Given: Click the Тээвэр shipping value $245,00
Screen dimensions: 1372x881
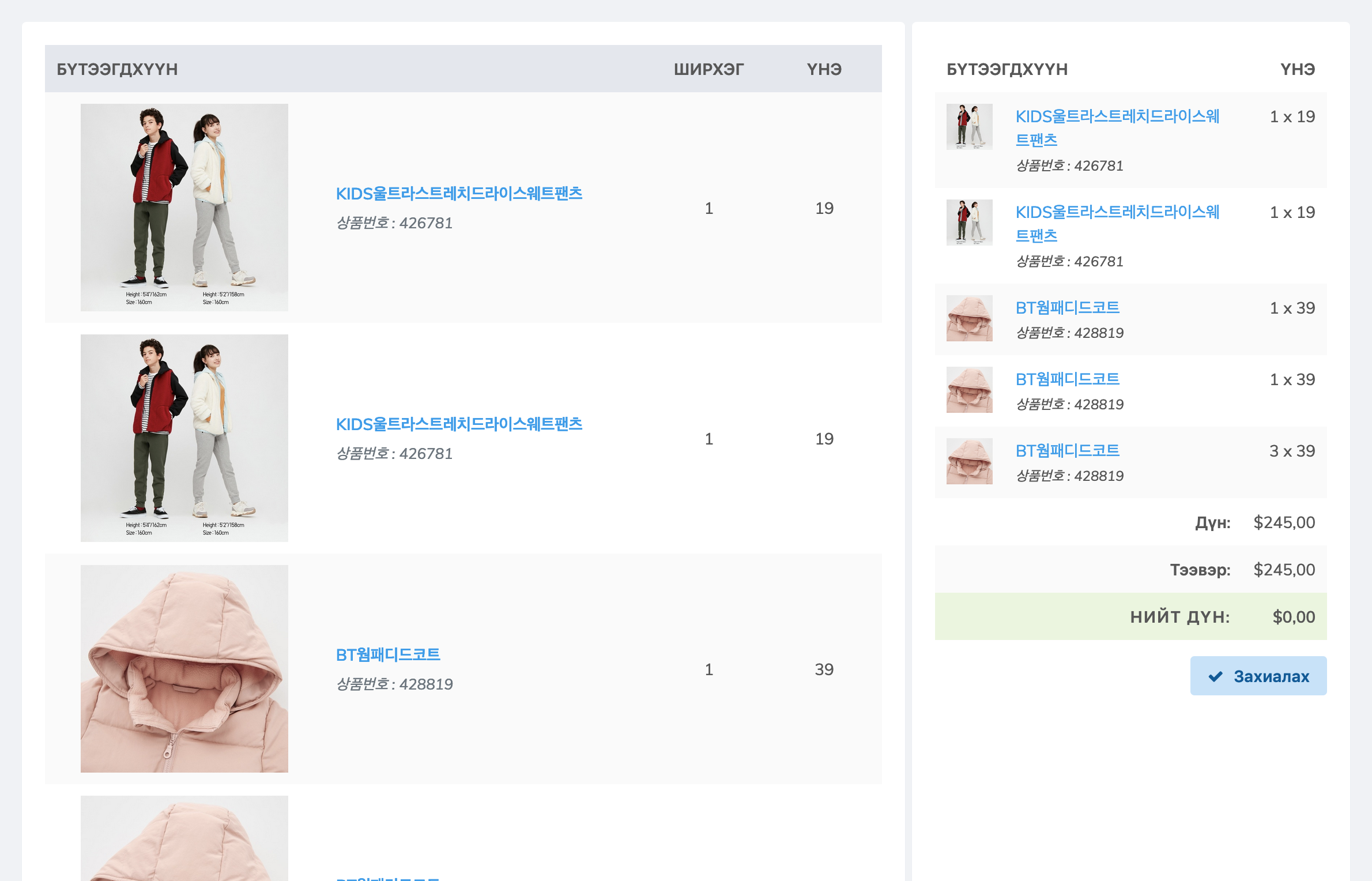Looking at the screenshot, I should [x=1284, y=570].
